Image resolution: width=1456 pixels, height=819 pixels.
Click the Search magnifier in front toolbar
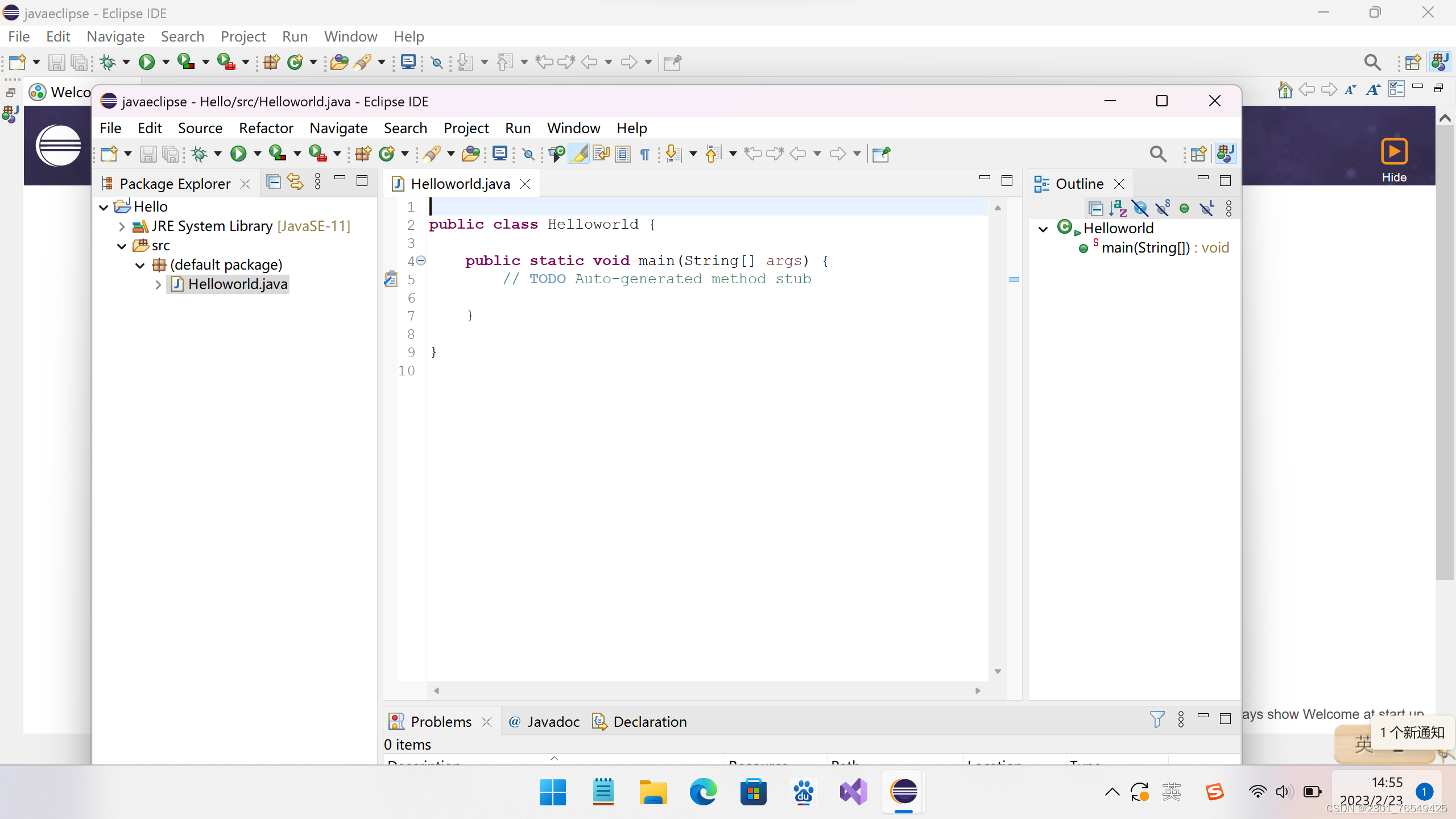click(1158, 154)
